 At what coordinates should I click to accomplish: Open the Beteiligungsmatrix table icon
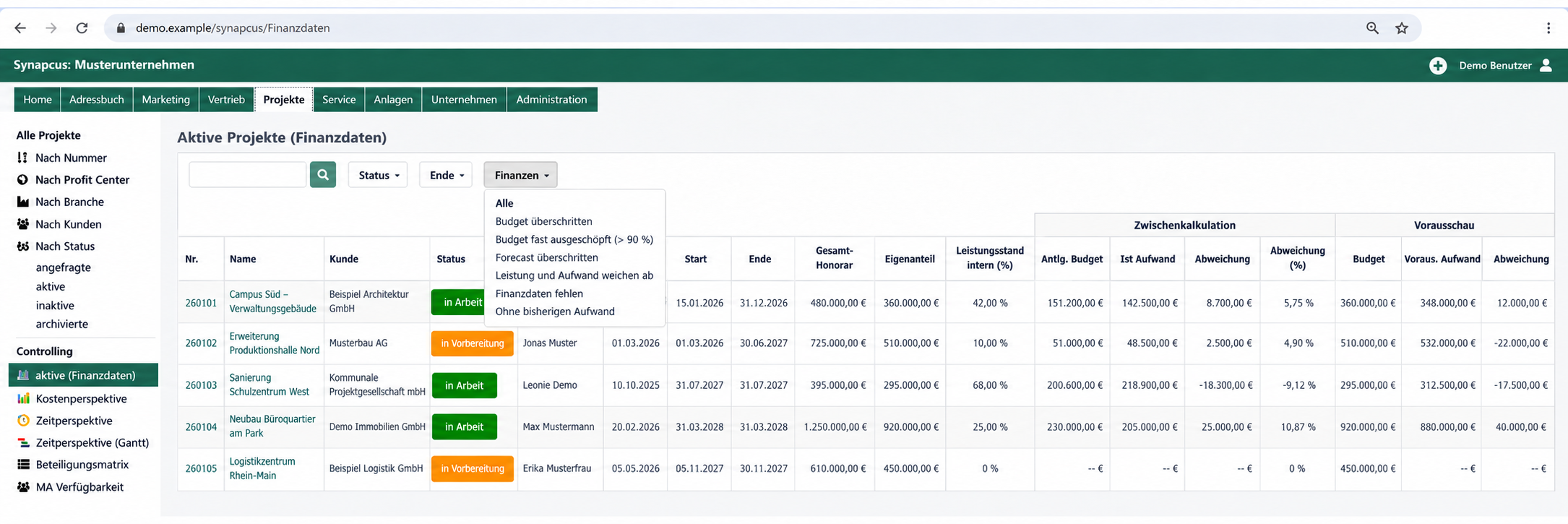click(x=23, y=464)
